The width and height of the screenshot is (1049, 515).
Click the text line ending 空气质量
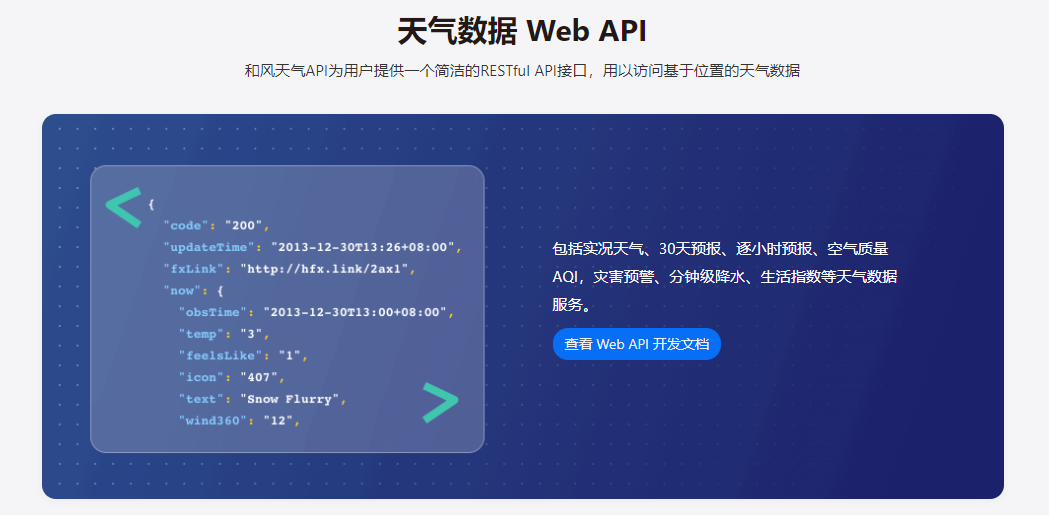coord(721,249)
